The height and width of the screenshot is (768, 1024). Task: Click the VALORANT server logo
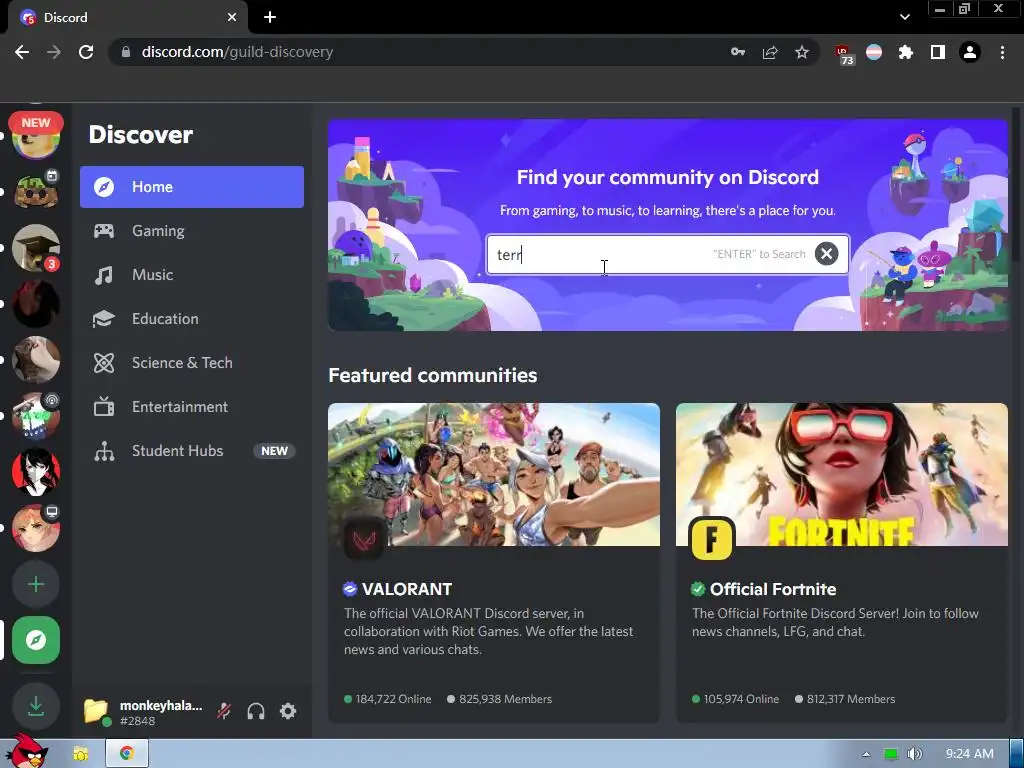(x=364, y=539)
